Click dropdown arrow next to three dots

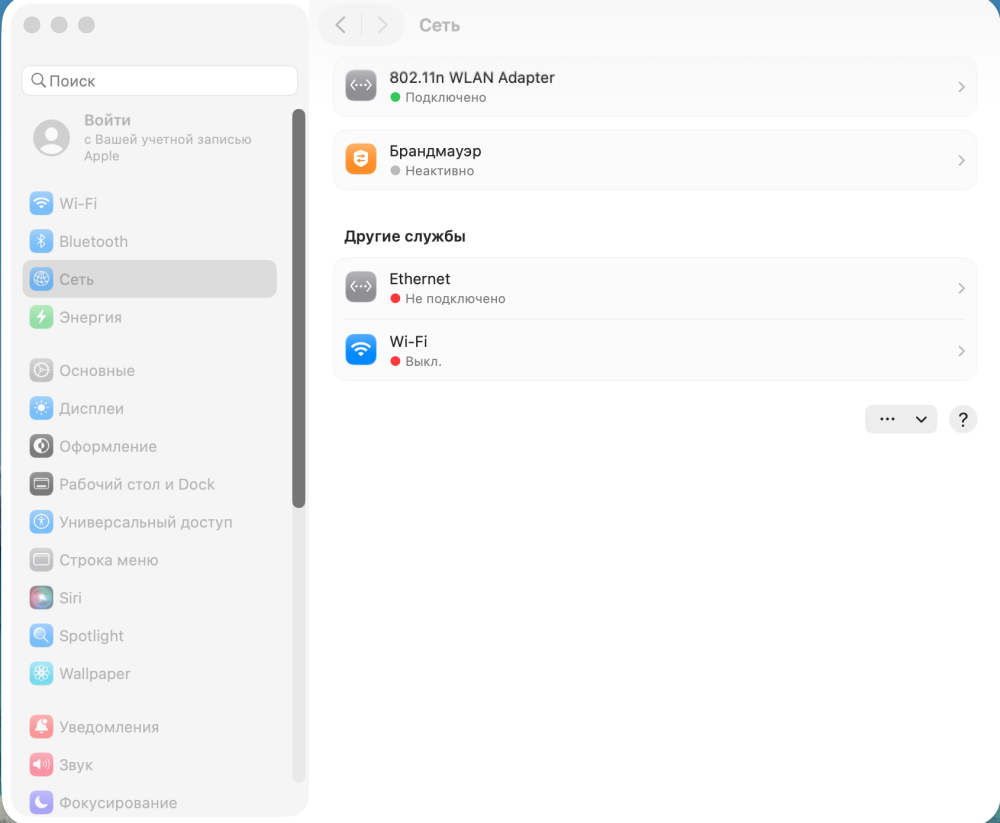click(921, 419)
